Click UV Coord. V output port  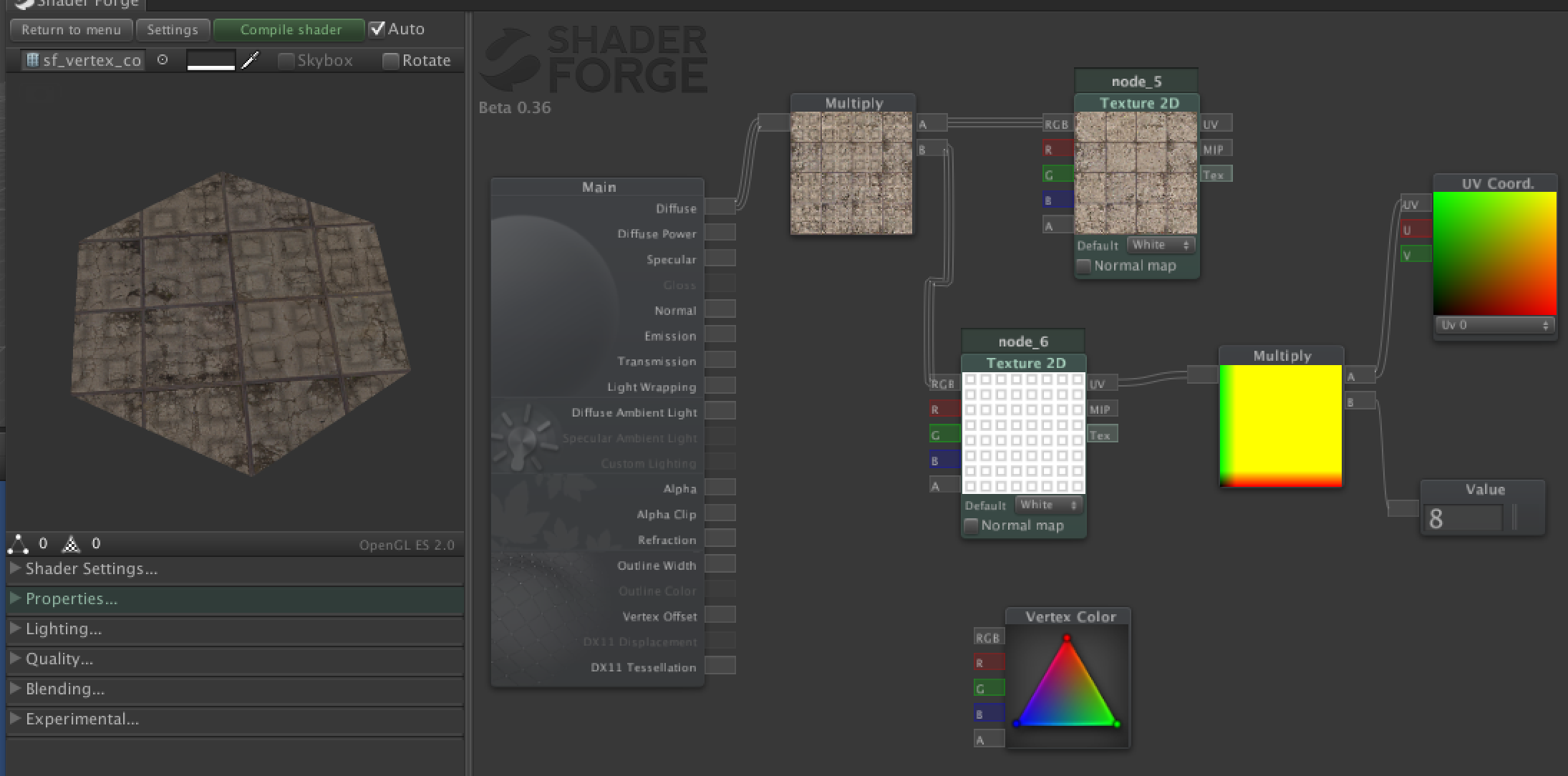(1415, 255)
